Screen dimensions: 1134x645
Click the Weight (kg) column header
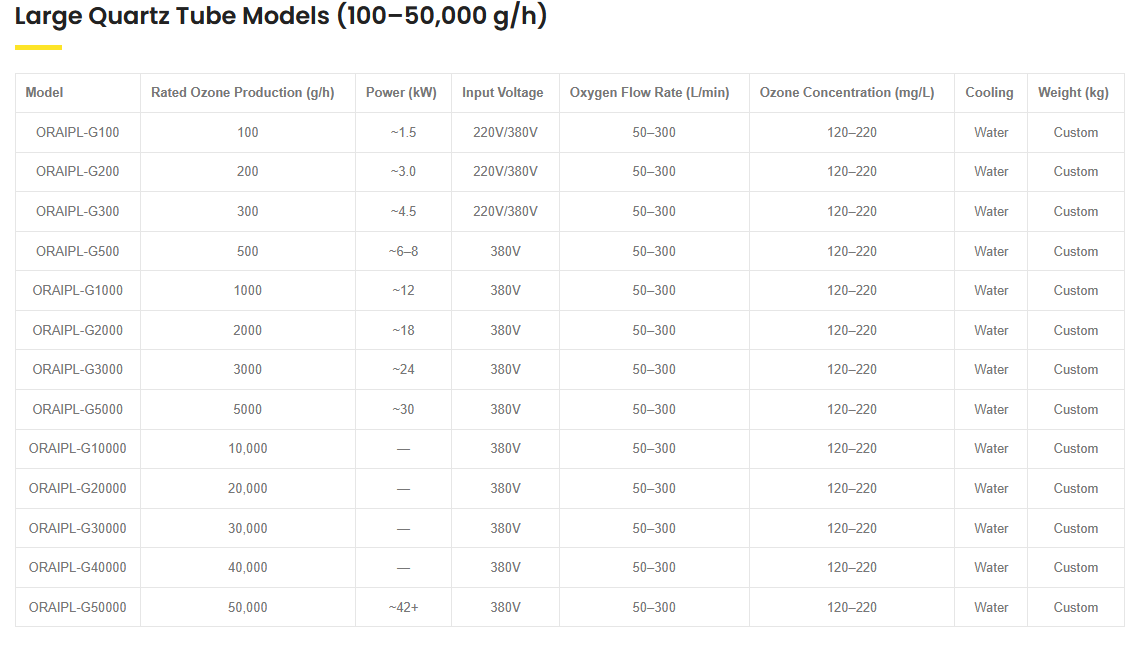(x=1073, y=93)
